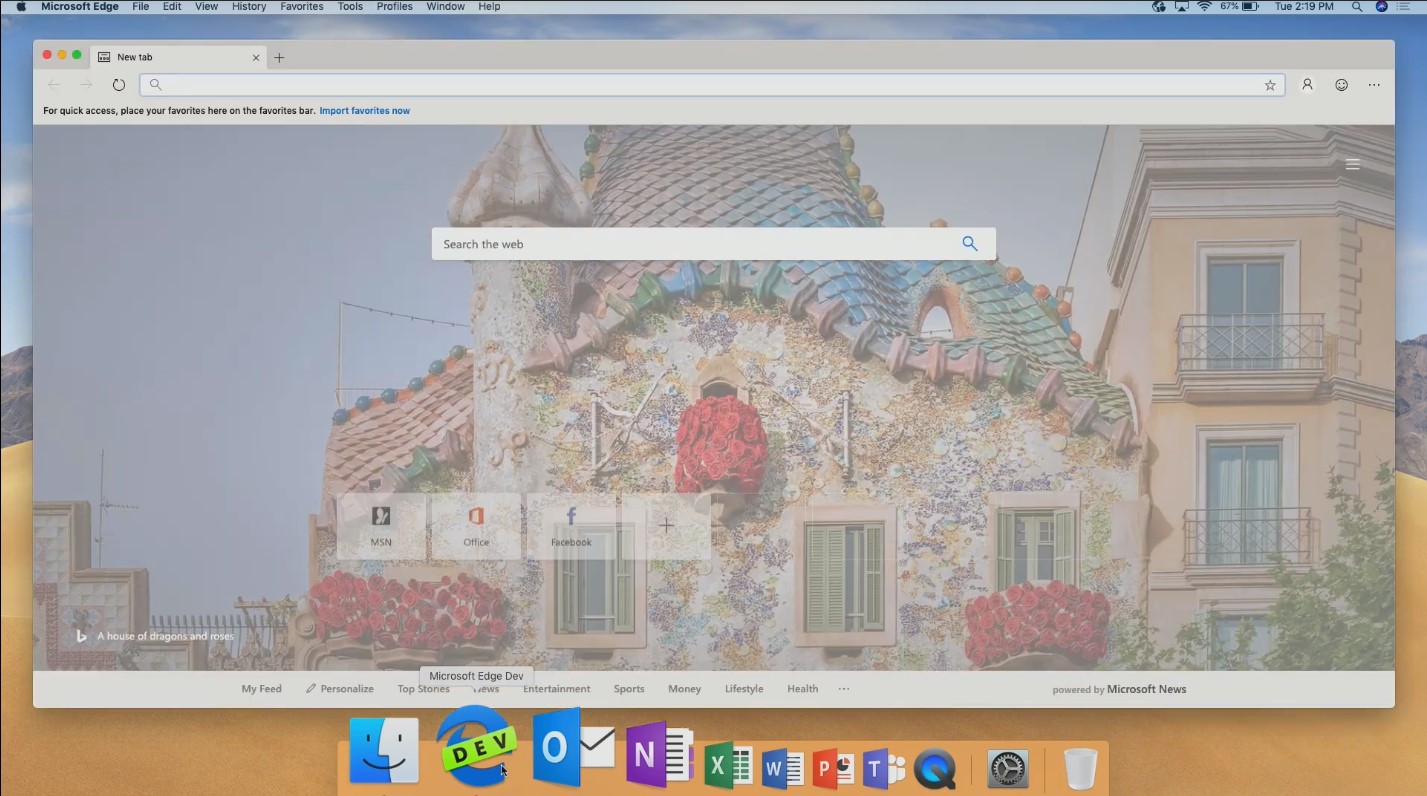Send feedback using smiley face icon
The image size is (1427, 796).
point(1342,85)
